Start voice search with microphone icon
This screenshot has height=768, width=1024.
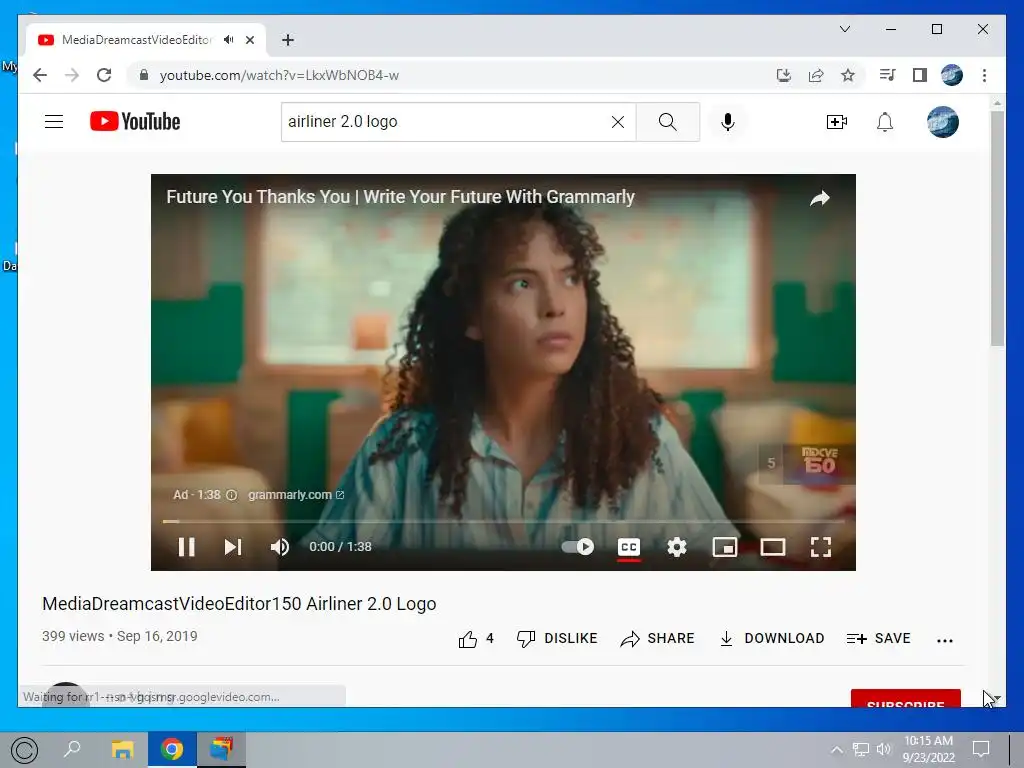pos(728,122)
